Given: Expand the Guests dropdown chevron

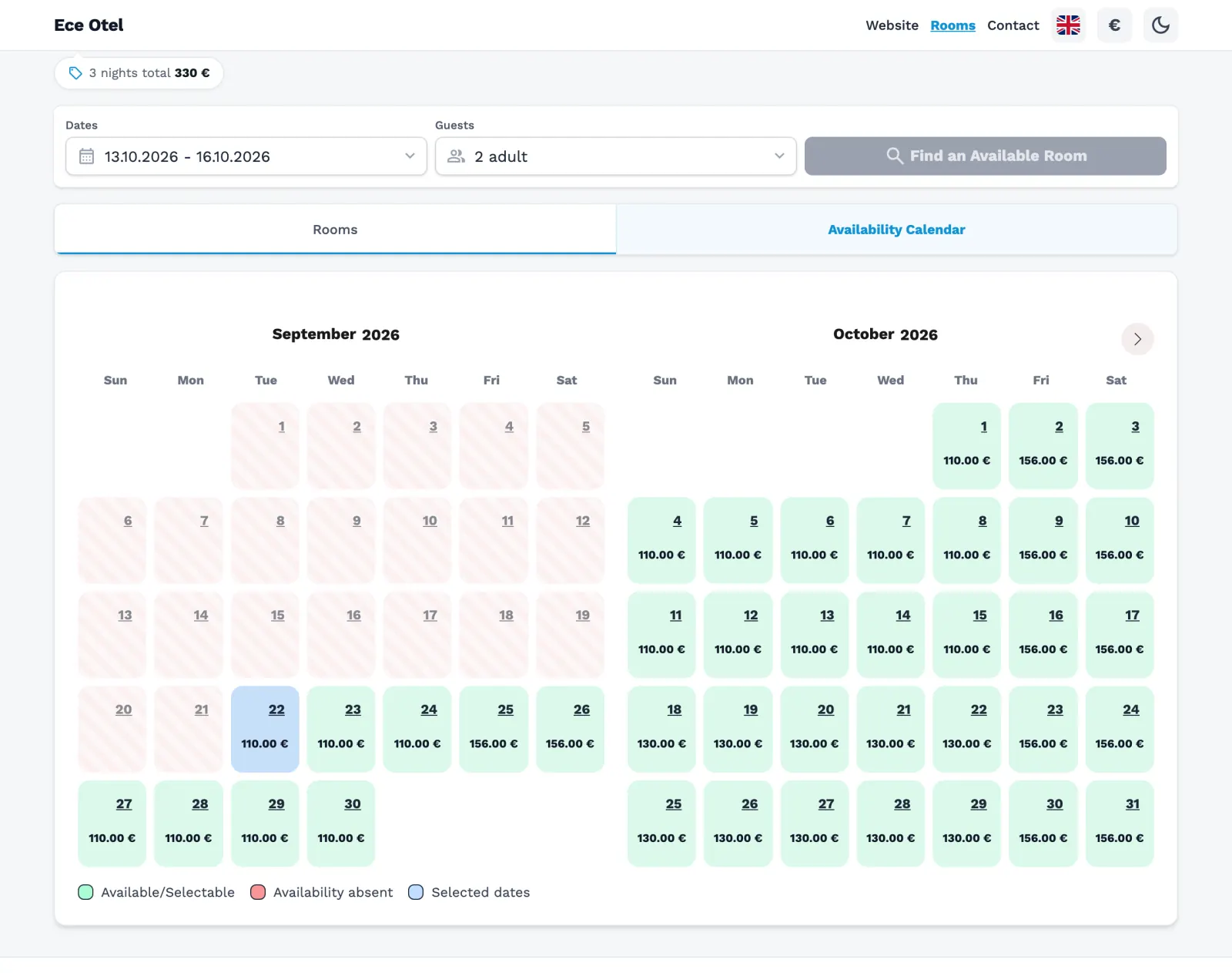Looking at the screenshot, I should [x=779, y=156].
